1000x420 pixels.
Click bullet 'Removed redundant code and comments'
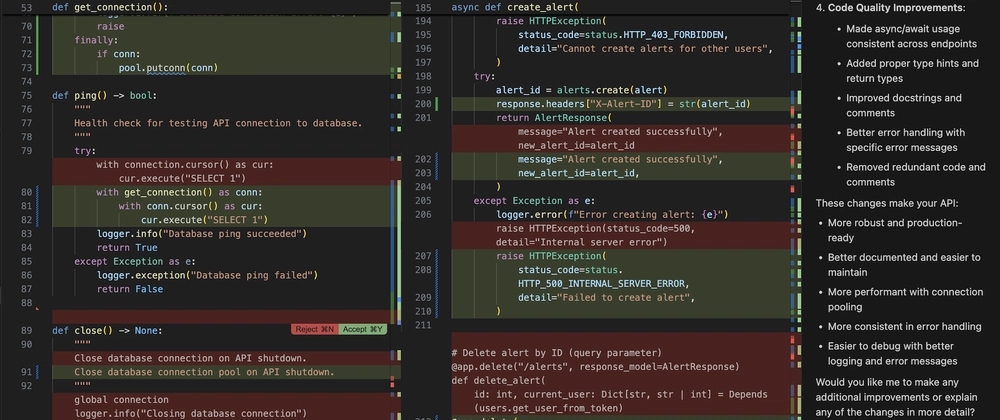[916, 175]
